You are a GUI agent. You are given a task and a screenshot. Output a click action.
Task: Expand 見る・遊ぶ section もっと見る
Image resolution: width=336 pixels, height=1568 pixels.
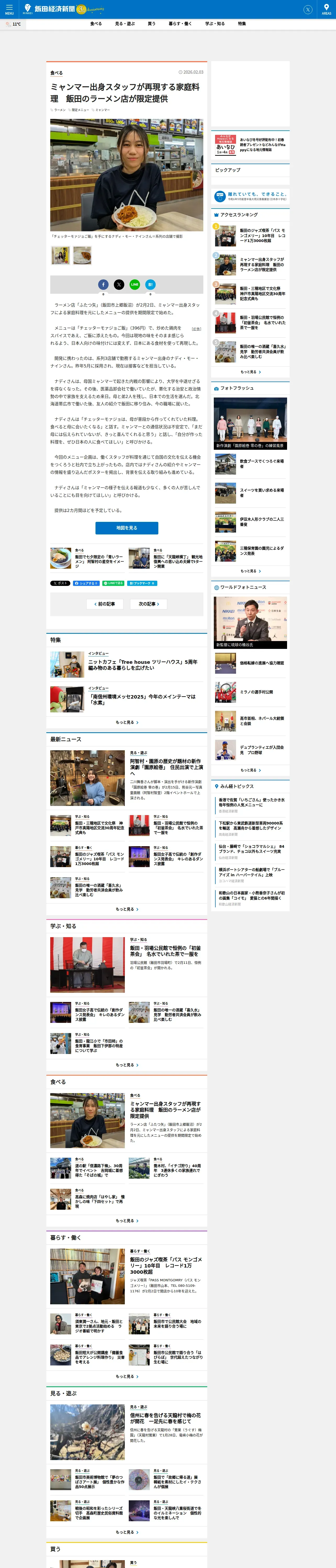[x=127, y=1532]
